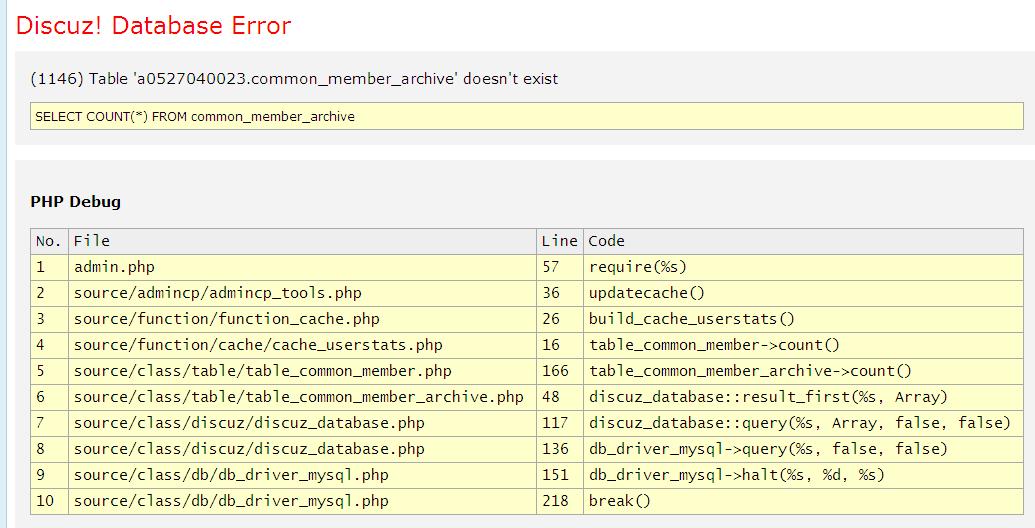Image resolution: width=1035 pixels, height=528 pixels.
Task: Click the 'File' column header
Action: 302,242
